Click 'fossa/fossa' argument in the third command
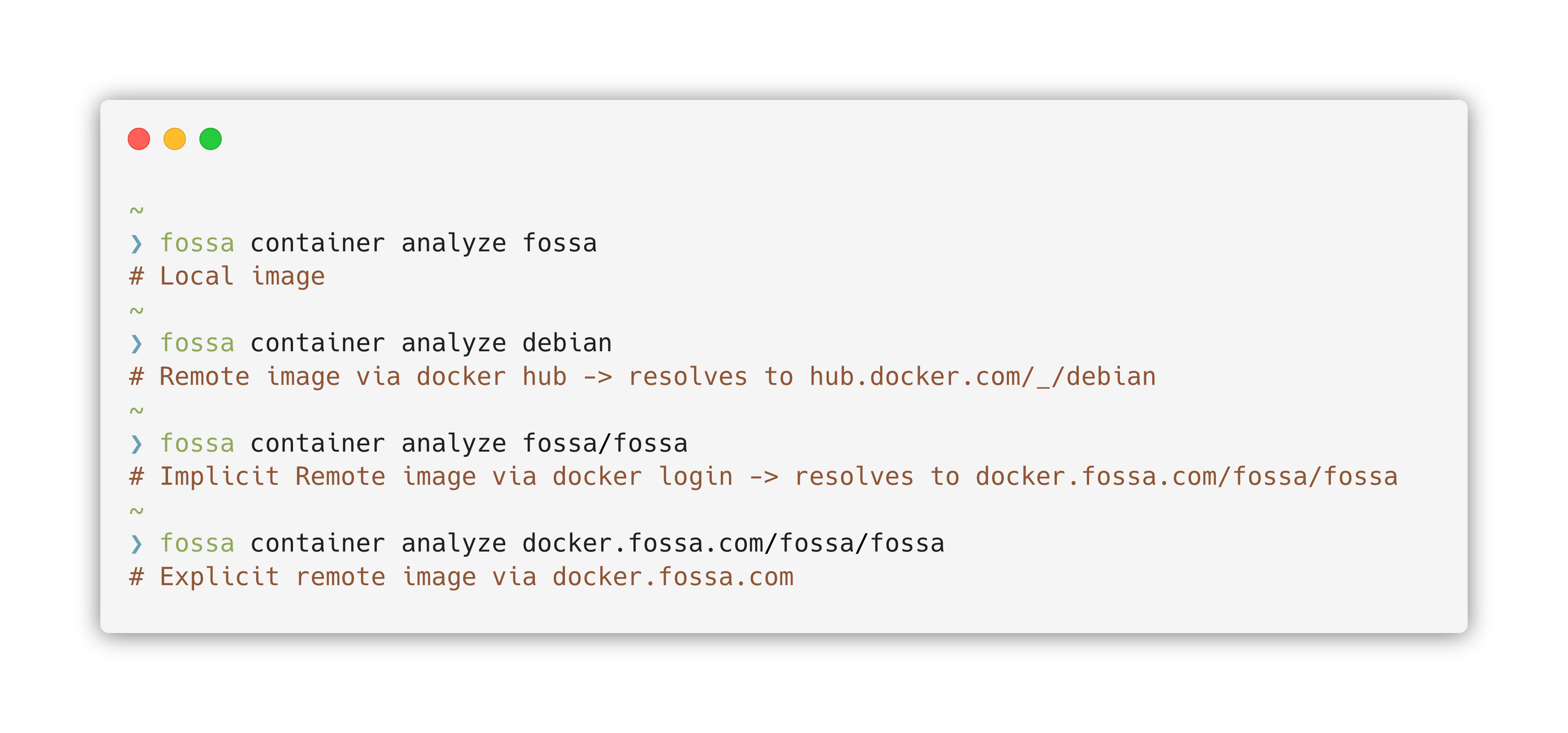Viewport: 1568px width, 733px height. [x=605, y=443]
